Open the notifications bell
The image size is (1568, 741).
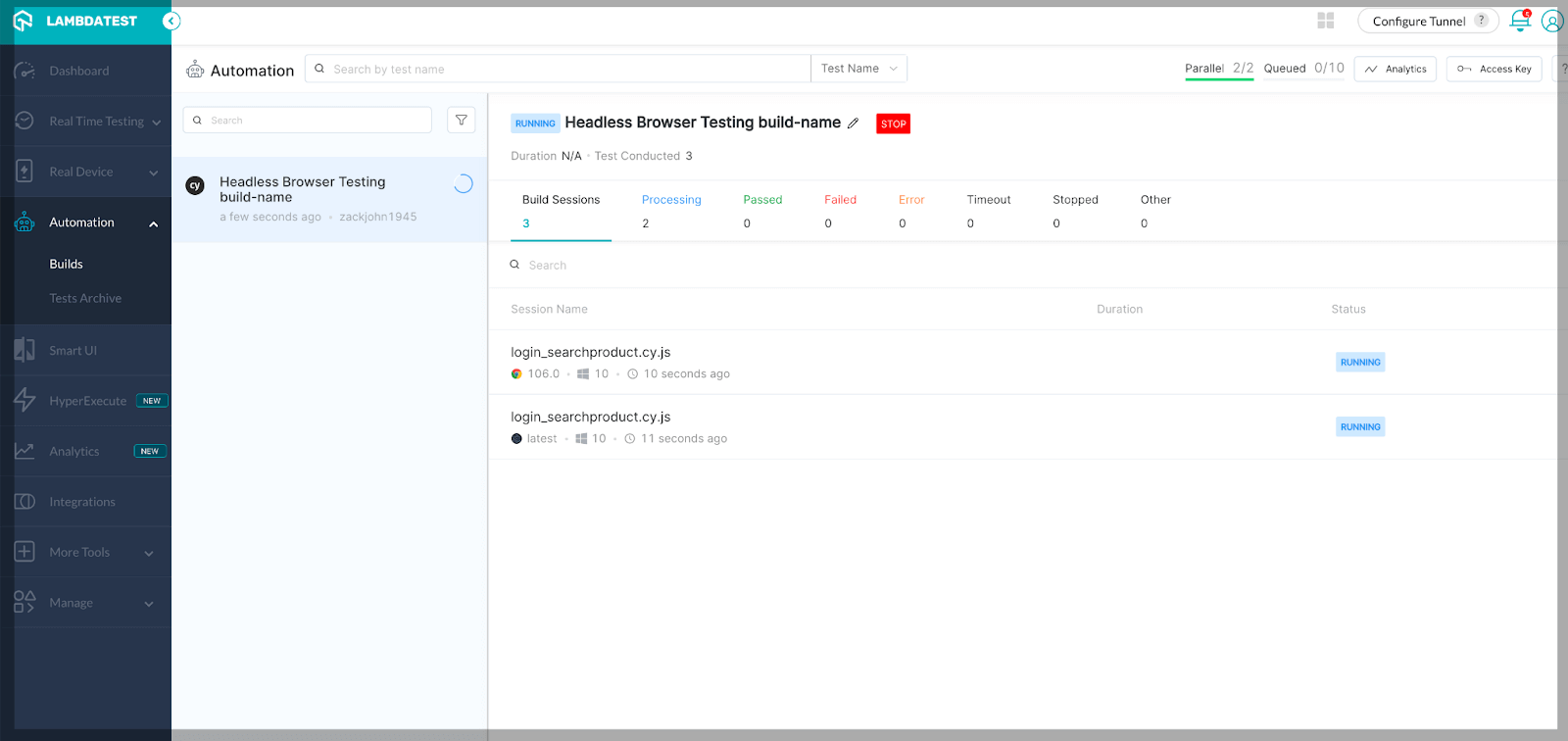1520,21
